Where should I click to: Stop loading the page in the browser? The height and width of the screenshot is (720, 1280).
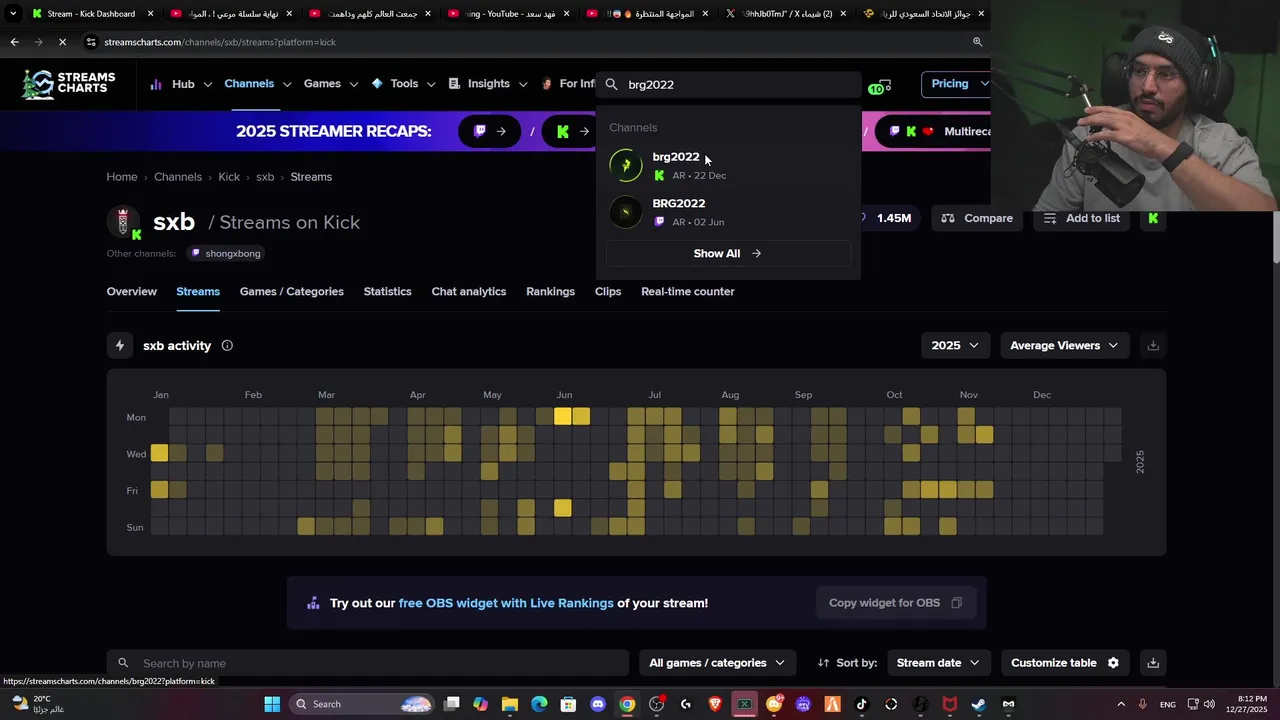pyautogui.click(x=62, y=42)
